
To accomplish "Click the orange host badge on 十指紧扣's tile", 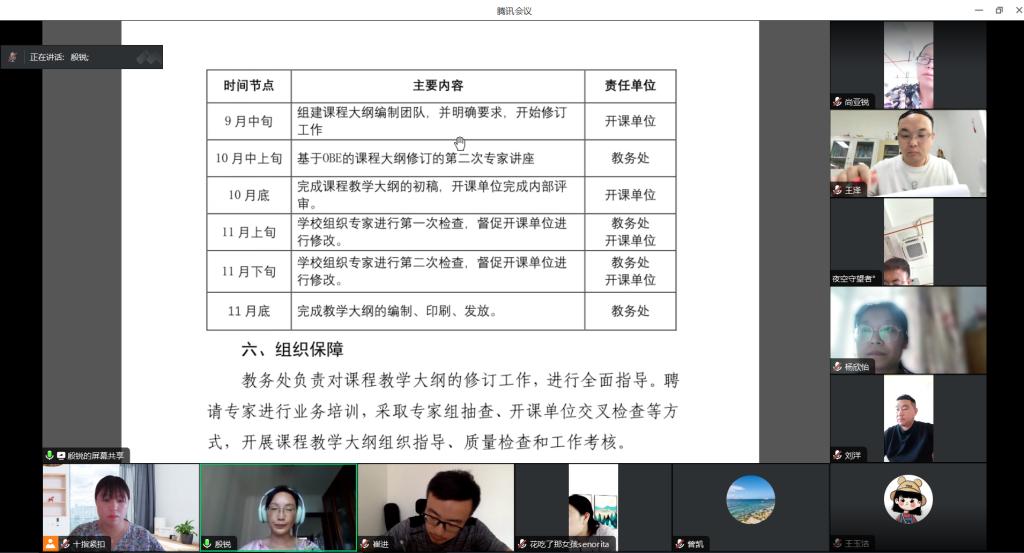I will [x=50, y=544].
